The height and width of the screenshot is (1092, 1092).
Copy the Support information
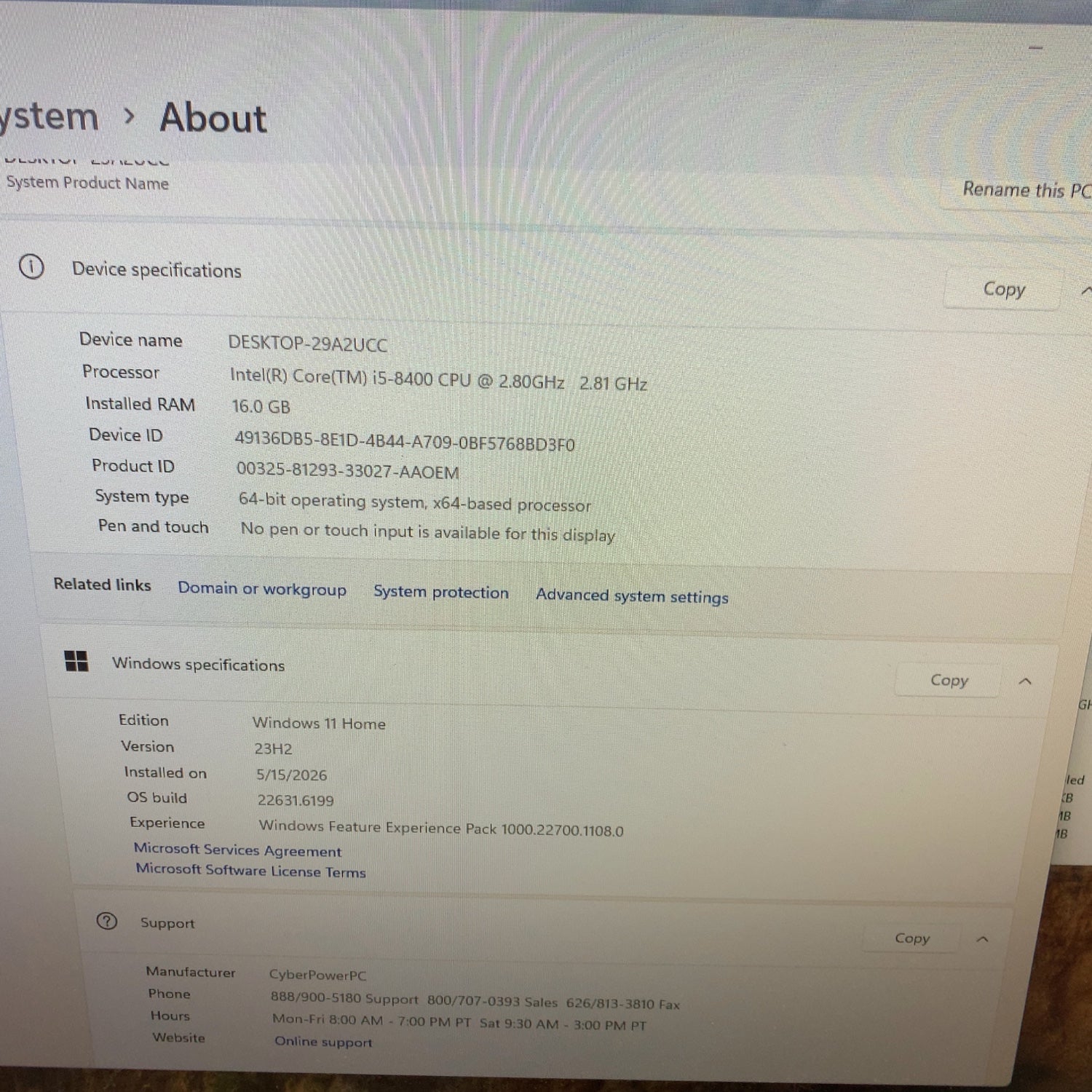click(911, 938)
